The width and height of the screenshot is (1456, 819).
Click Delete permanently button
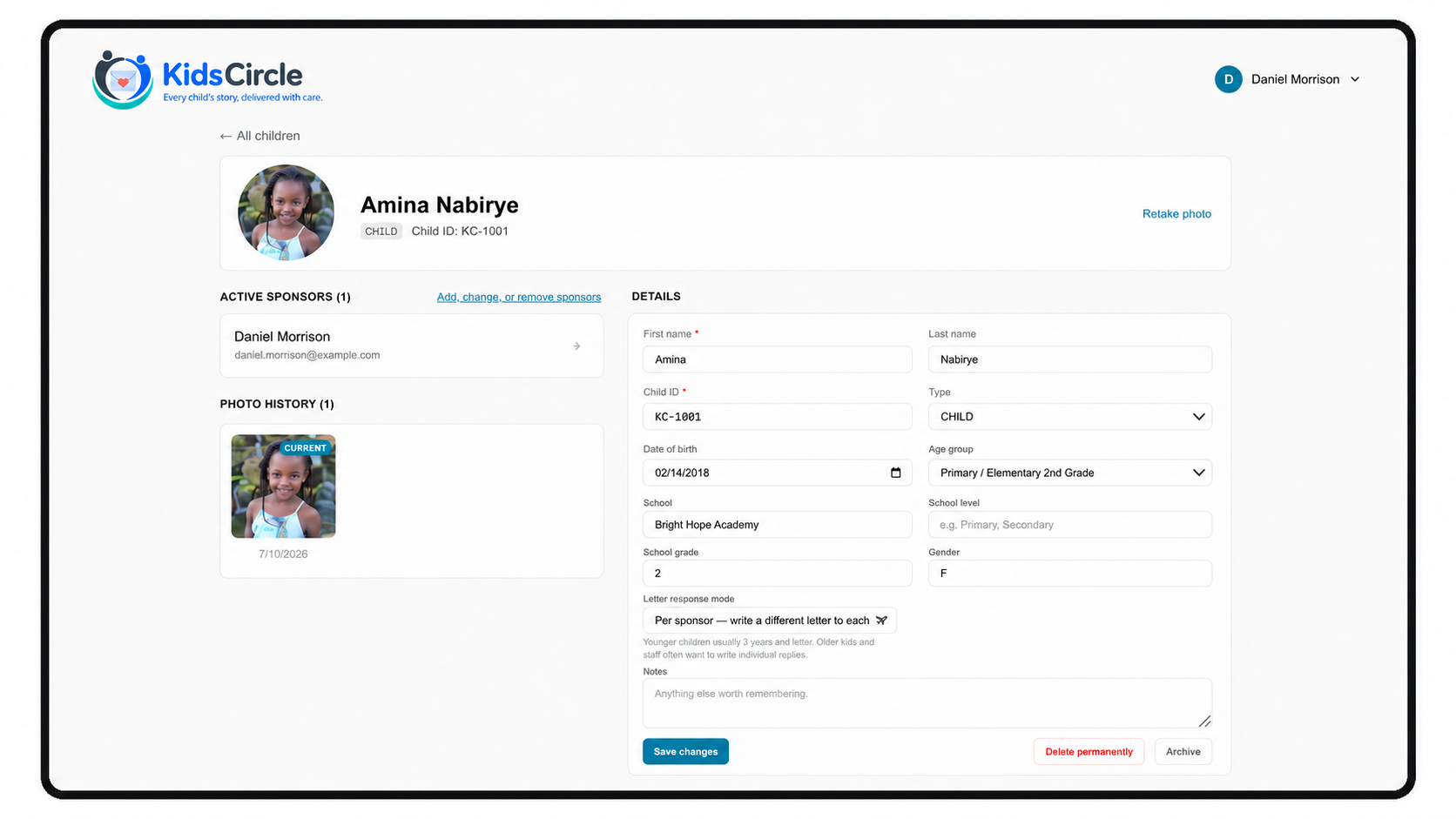click(x=1089, y=752)
